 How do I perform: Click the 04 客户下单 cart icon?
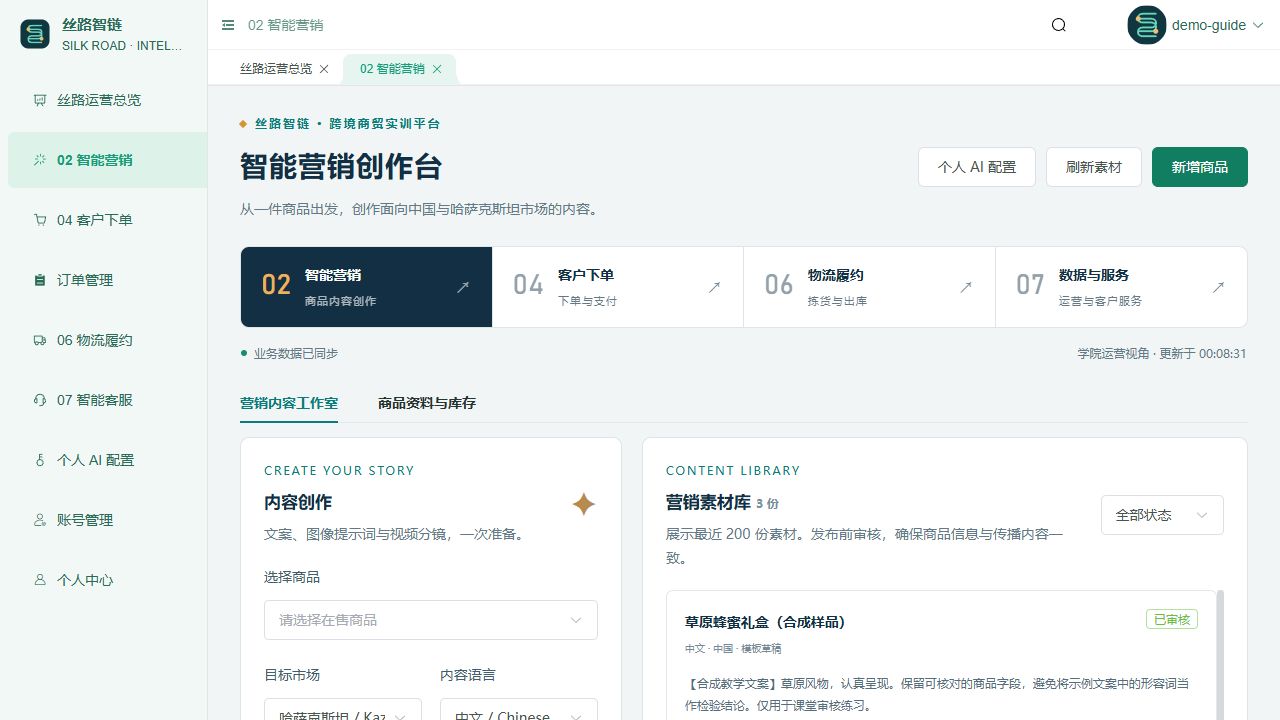click(x=40, y=220)
